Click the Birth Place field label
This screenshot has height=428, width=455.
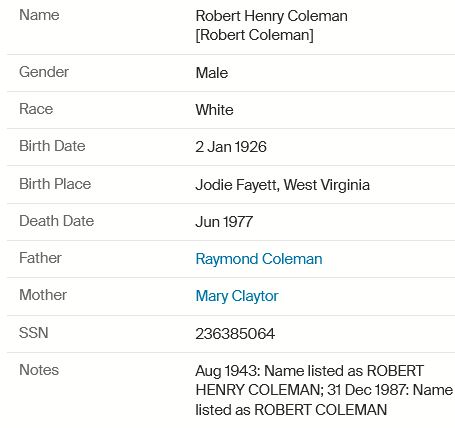(x=55, y=184)
